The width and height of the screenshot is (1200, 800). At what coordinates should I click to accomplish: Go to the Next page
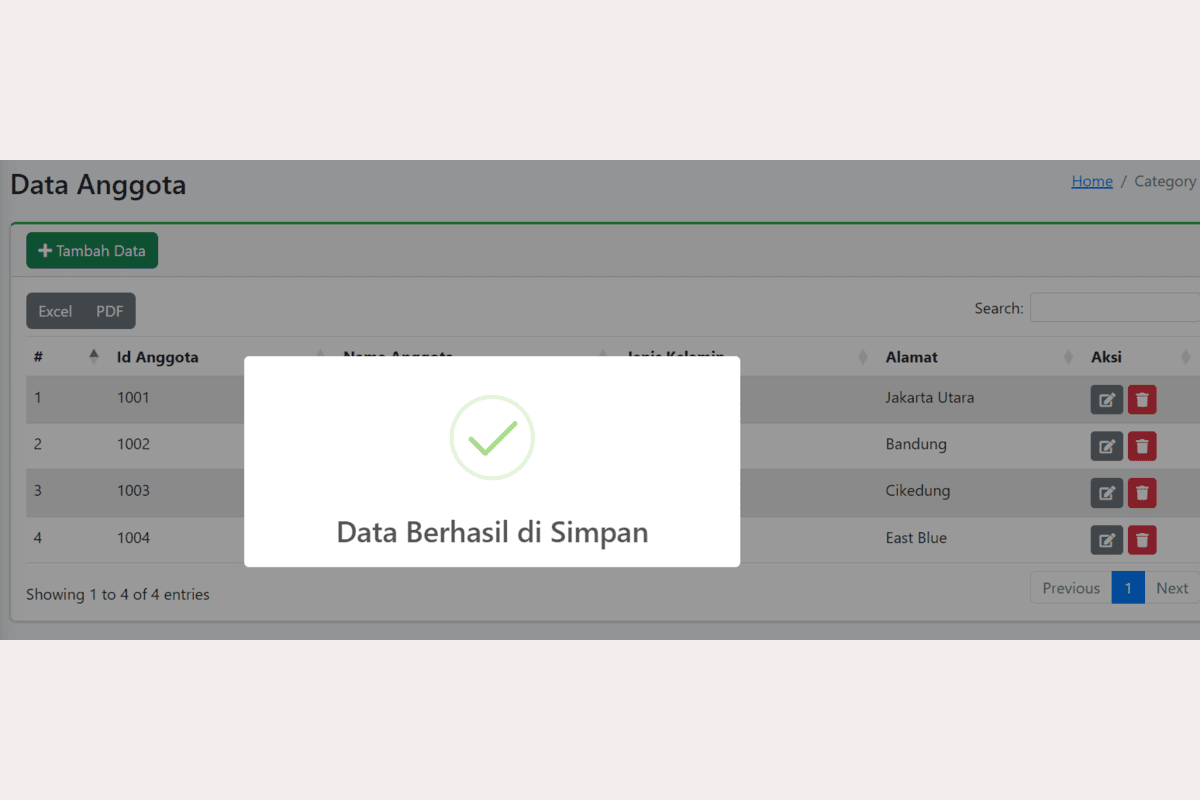1171,588
